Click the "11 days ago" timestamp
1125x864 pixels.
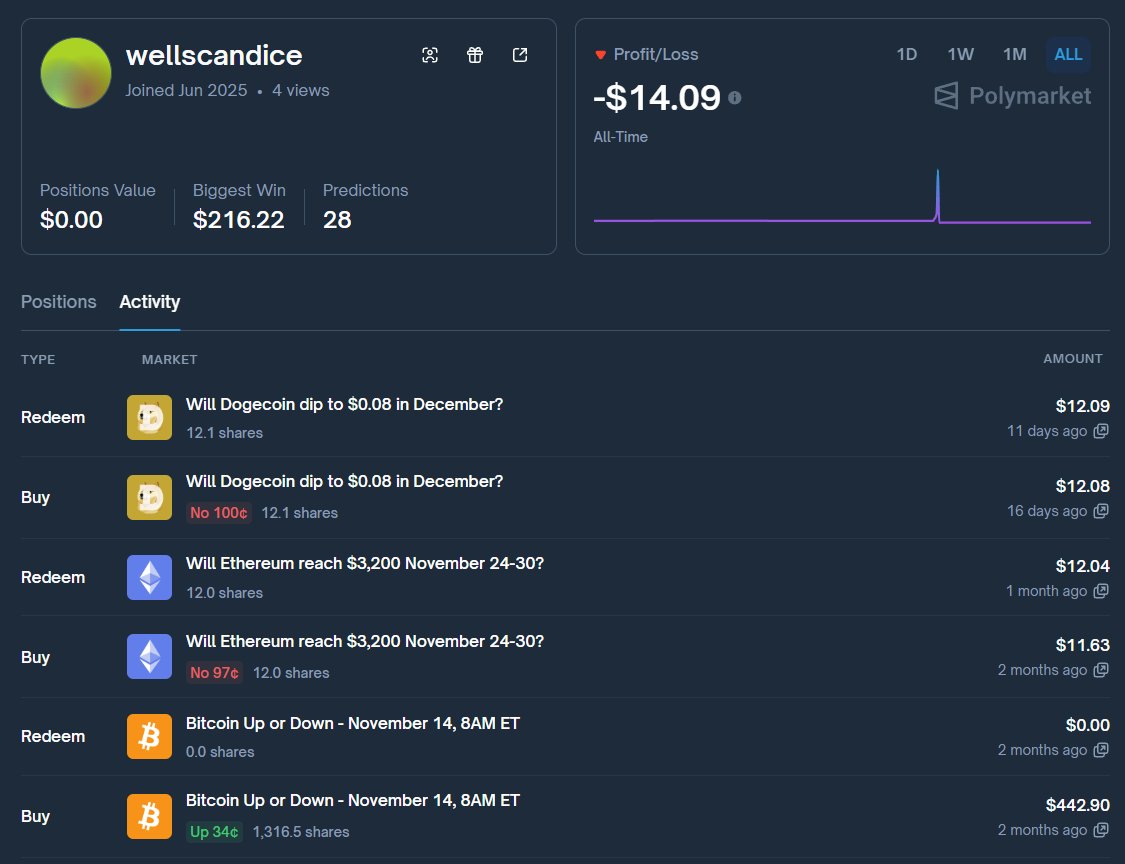(1047, 431)
